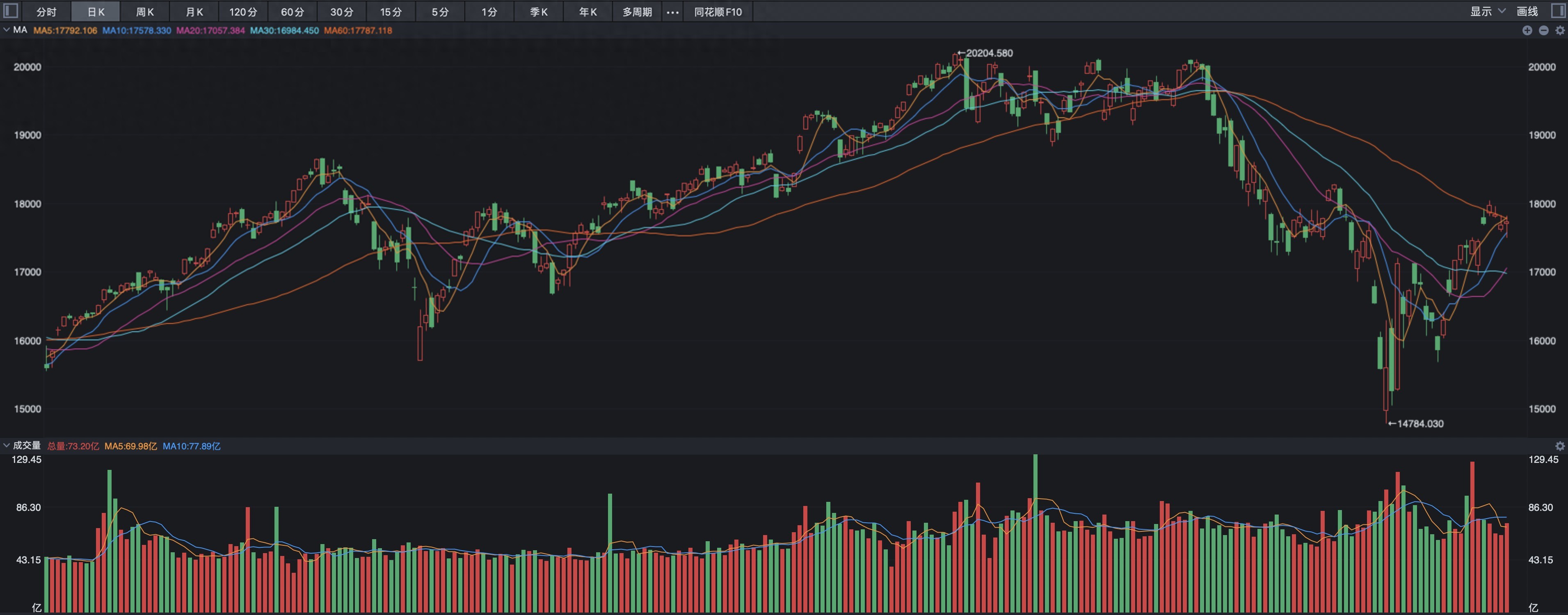The width and height of the screenshot is (1568, 615).
Task: Click the 画线 draw line button
Action: (1527, 11)
